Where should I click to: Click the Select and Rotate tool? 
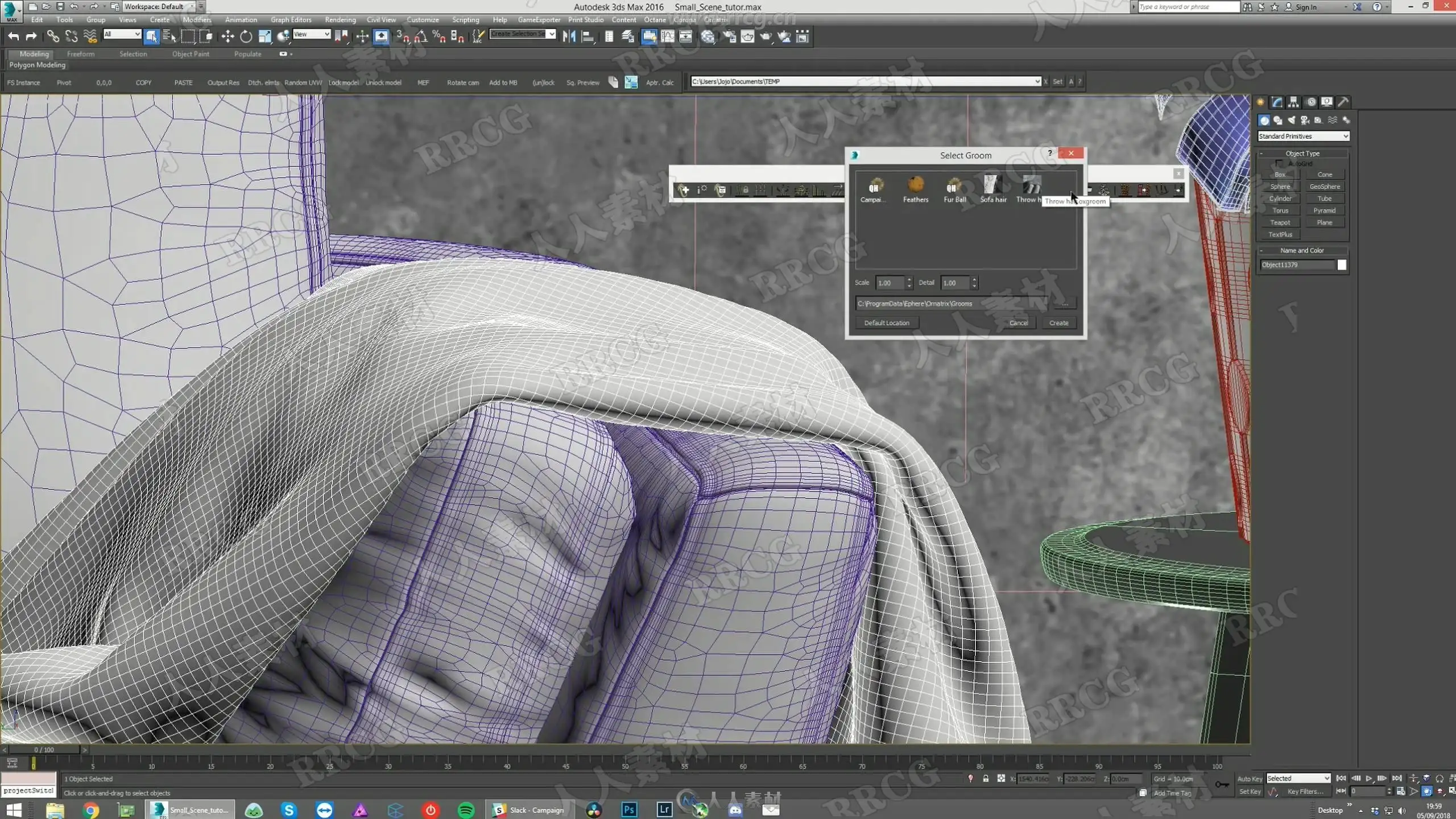coord(246,37)
